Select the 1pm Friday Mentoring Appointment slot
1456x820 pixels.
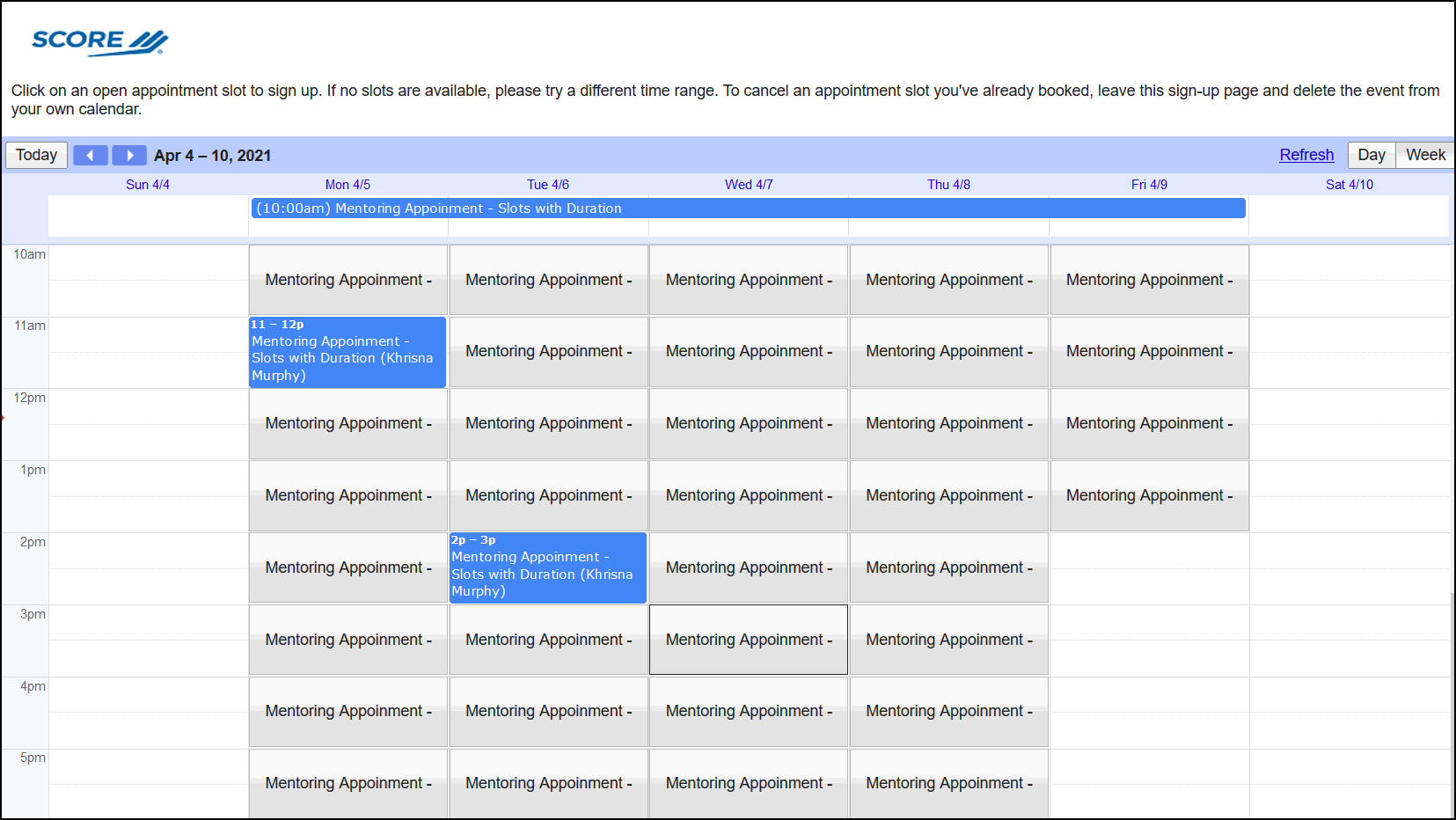1149,495
